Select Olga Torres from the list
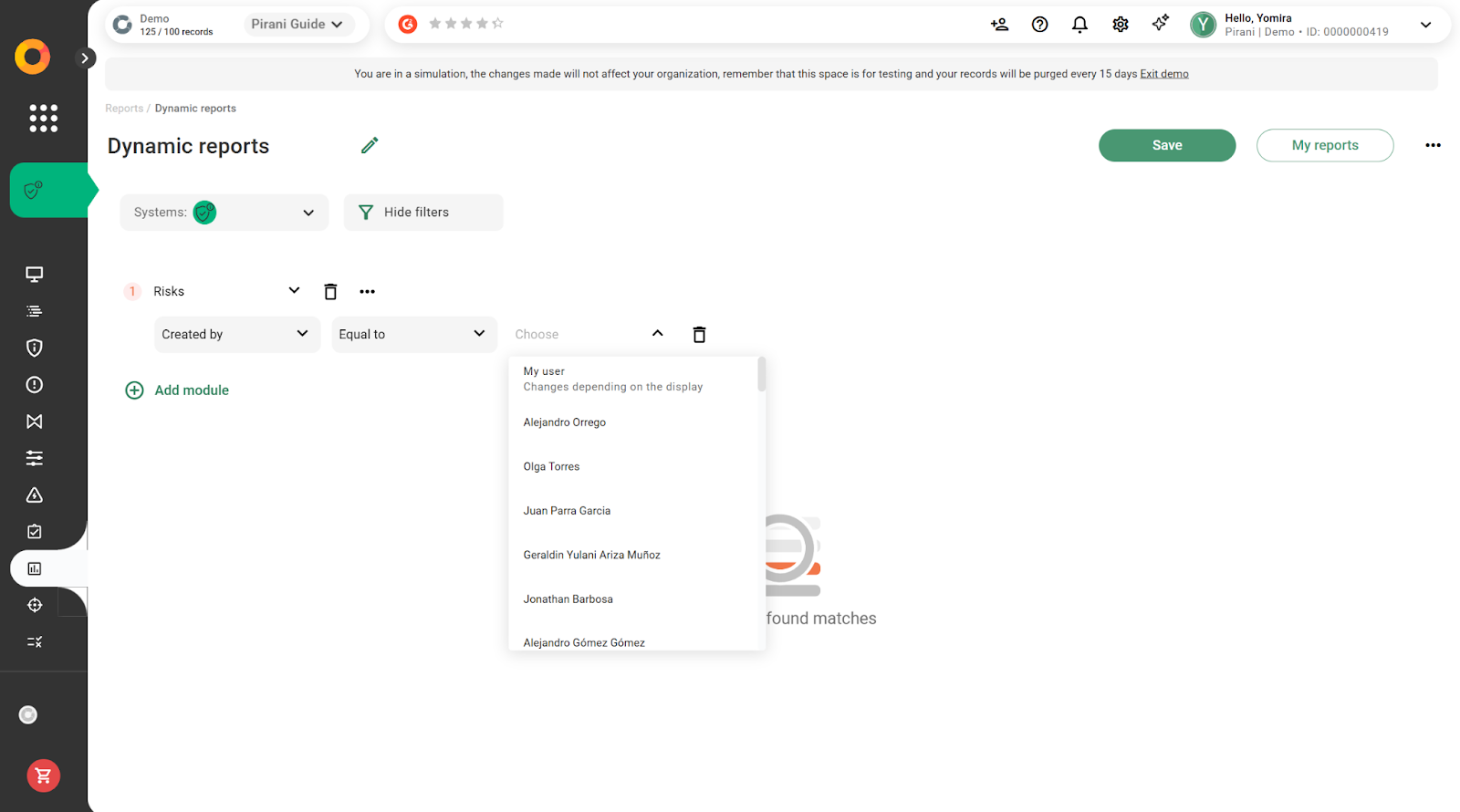 (551, 467)
